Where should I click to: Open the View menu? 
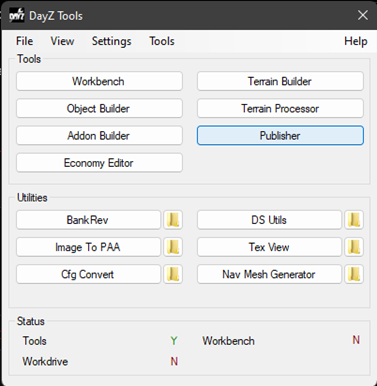(x=62, y=41)
